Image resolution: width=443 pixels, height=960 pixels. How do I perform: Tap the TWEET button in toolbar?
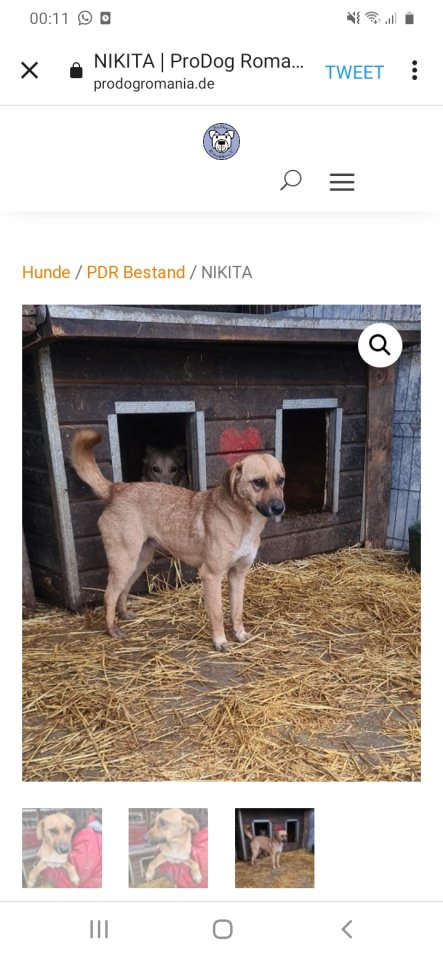354,72
